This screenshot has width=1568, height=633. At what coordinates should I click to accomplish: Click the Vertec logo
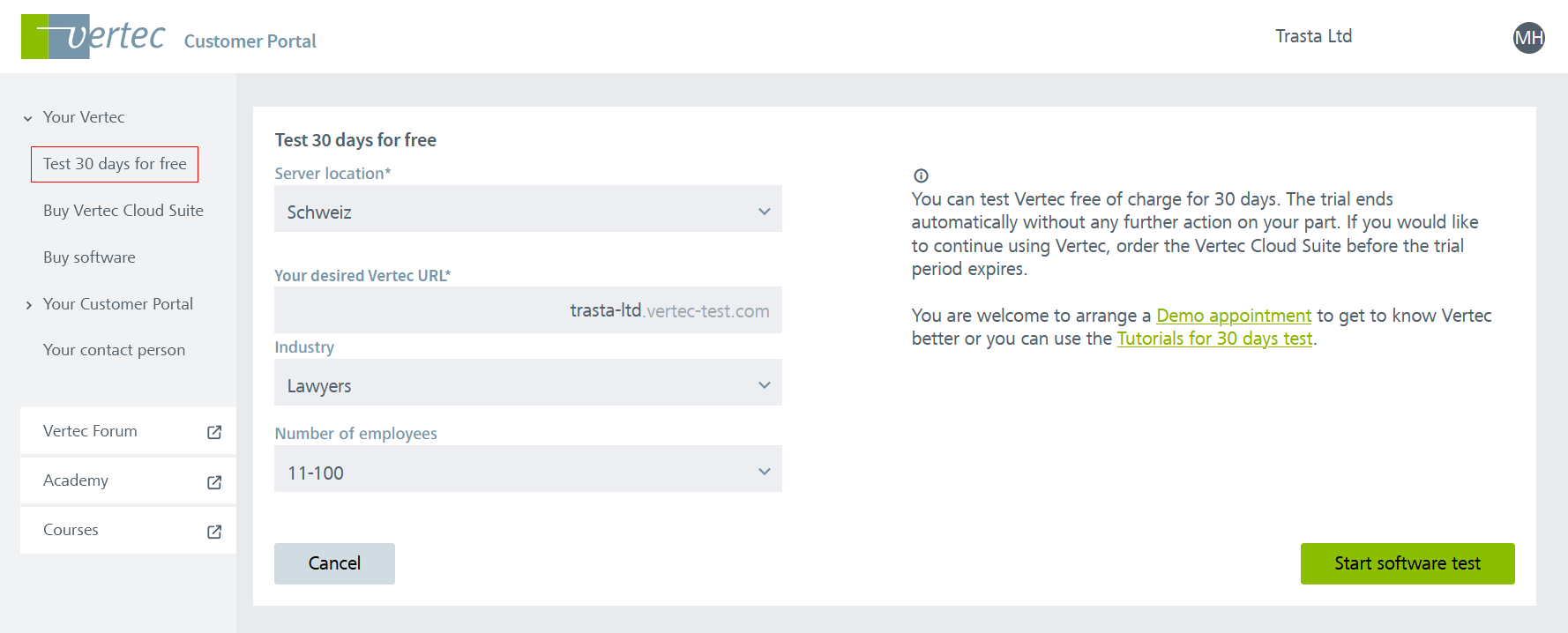[x=93, y=37]
